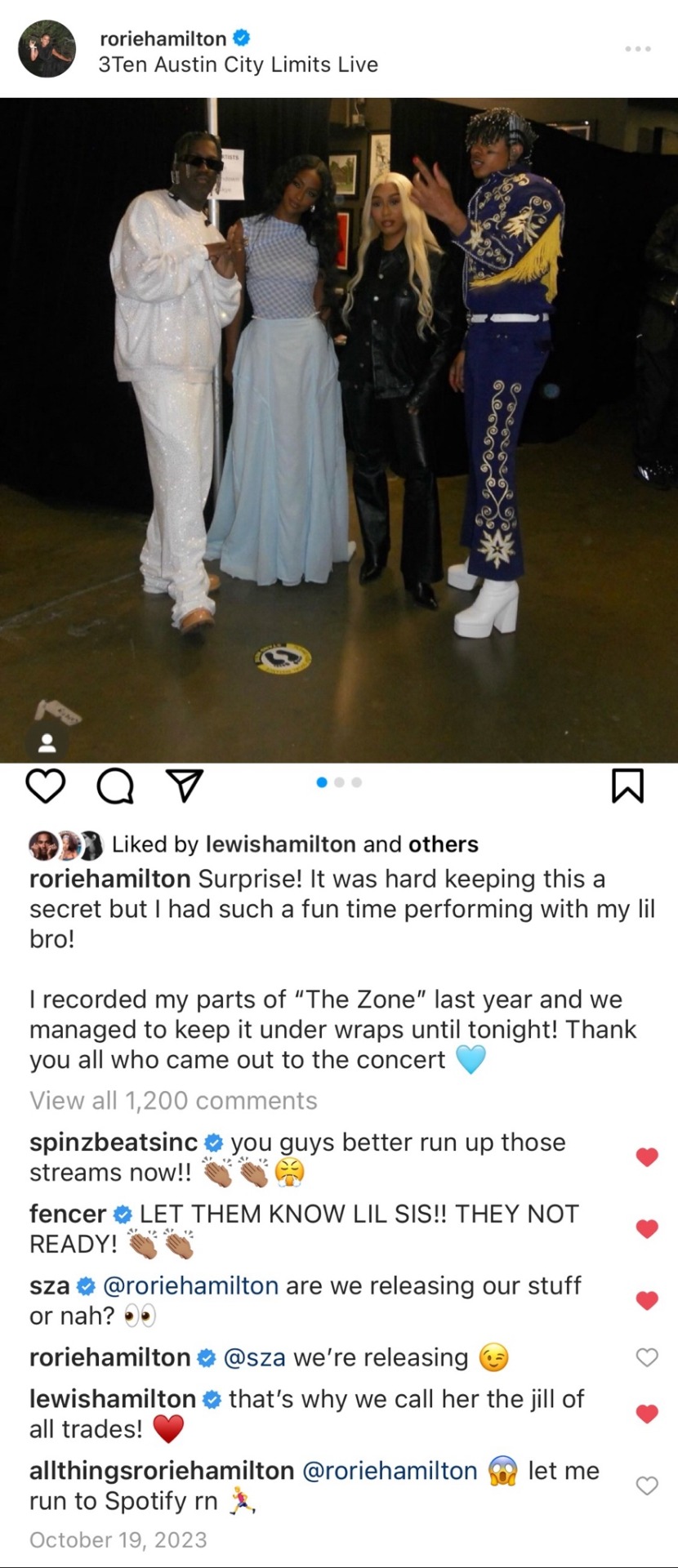Open lewishamilton in the Liked by line
This screenshot has height=1568, width=678.
[281, 844]
